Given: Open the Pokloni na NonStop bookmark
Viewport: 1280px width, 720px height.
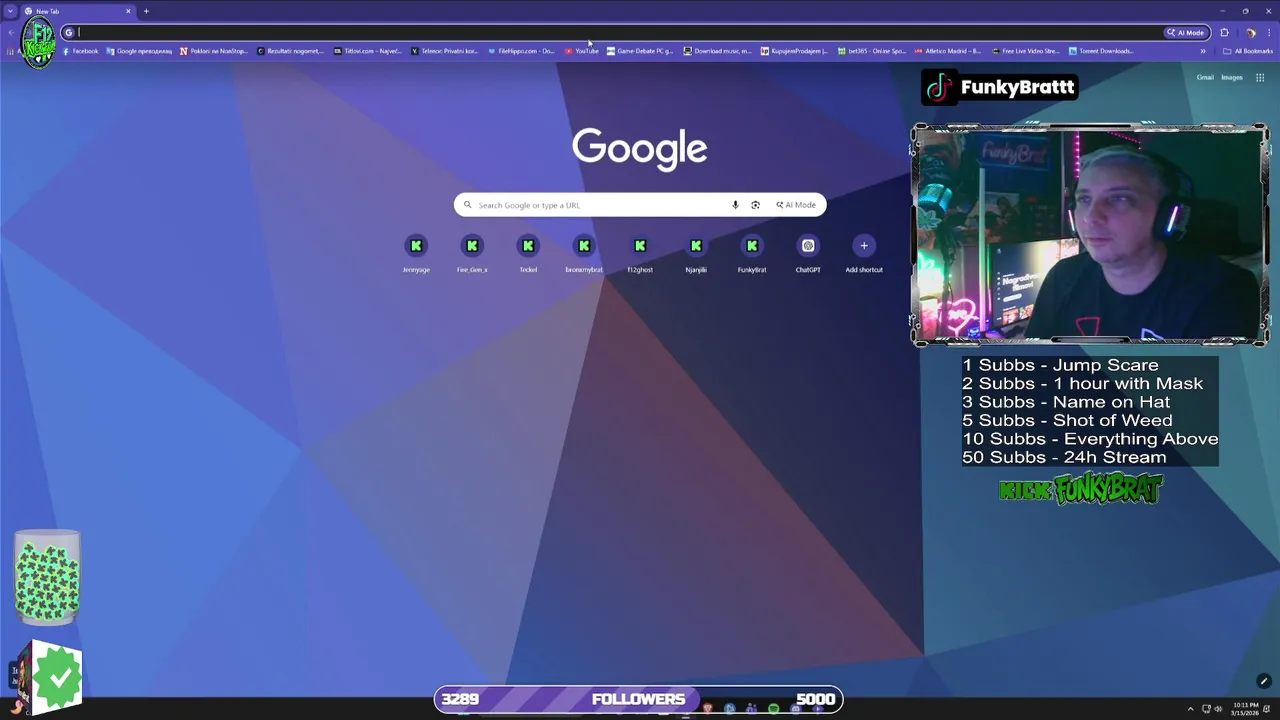Looking at the screenshot, I should pos(214,51).
